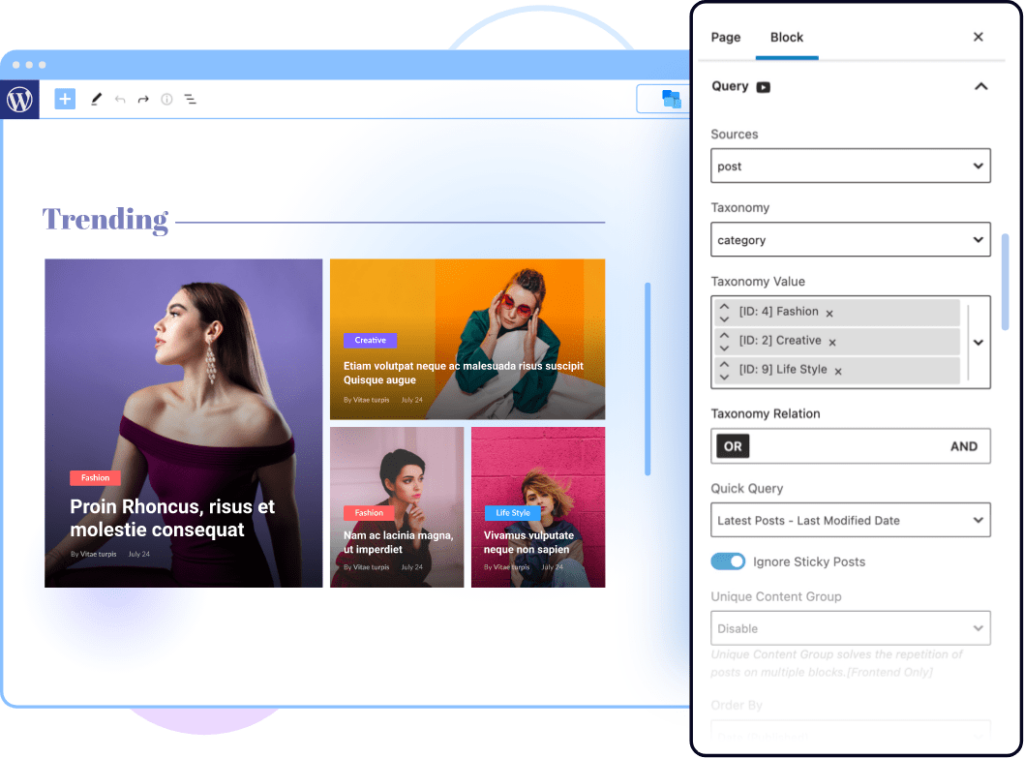Expand the Taxonomy Value options arrow
This screenshot has width=1024, height=758.
coord(978,342)
